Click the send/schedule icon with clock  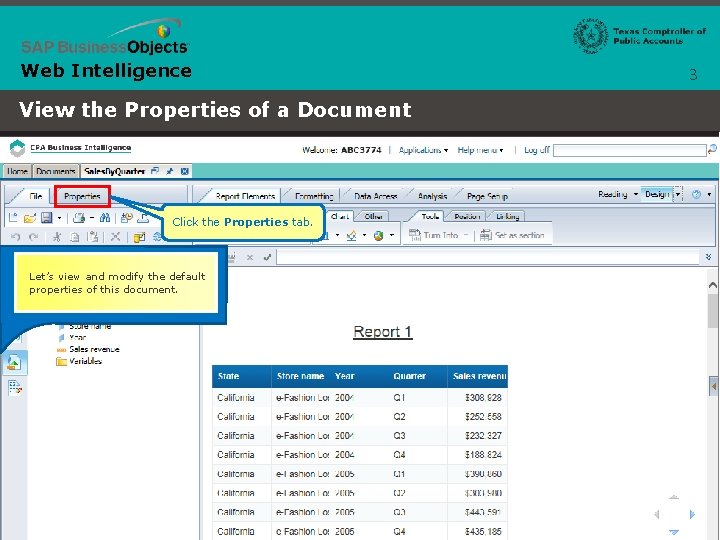(x=127, y=218)
